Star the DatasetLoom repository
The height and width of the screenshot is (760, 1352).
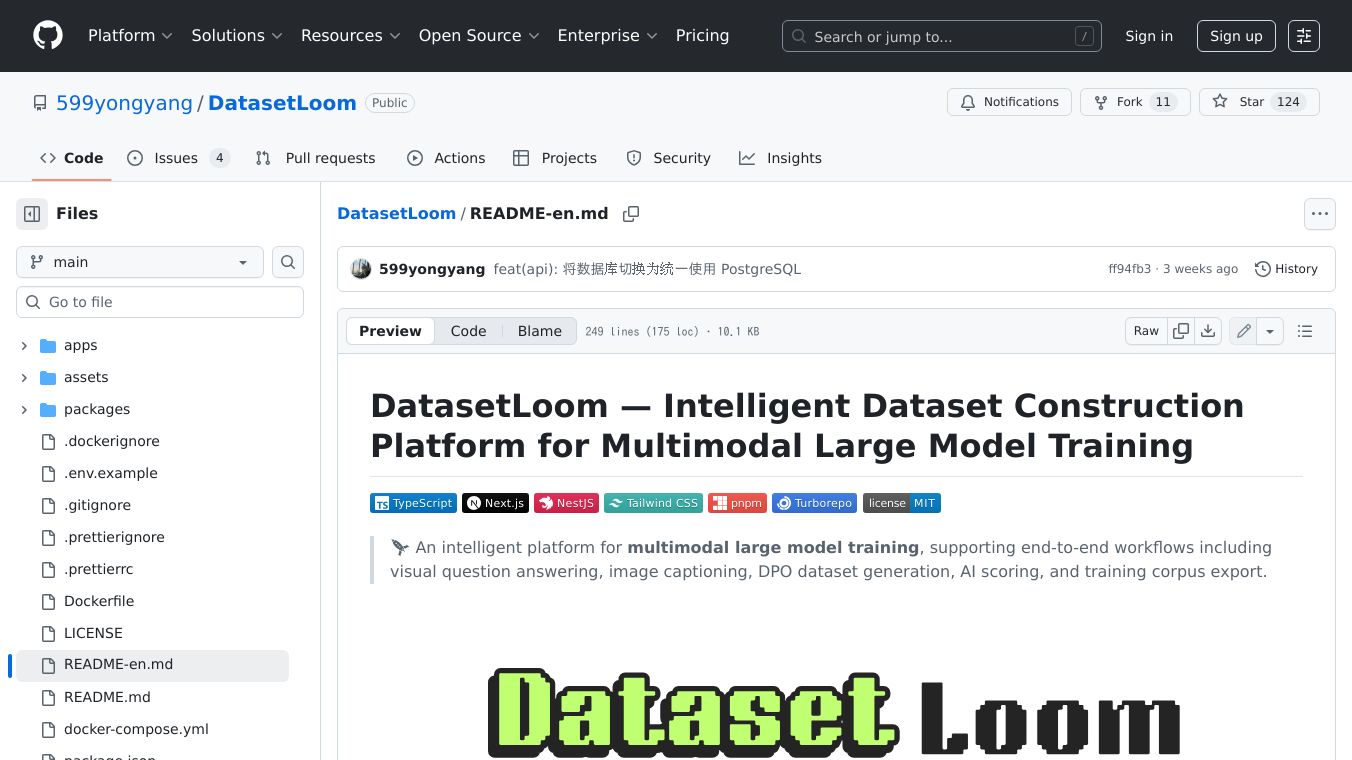tap(1259, 102)
